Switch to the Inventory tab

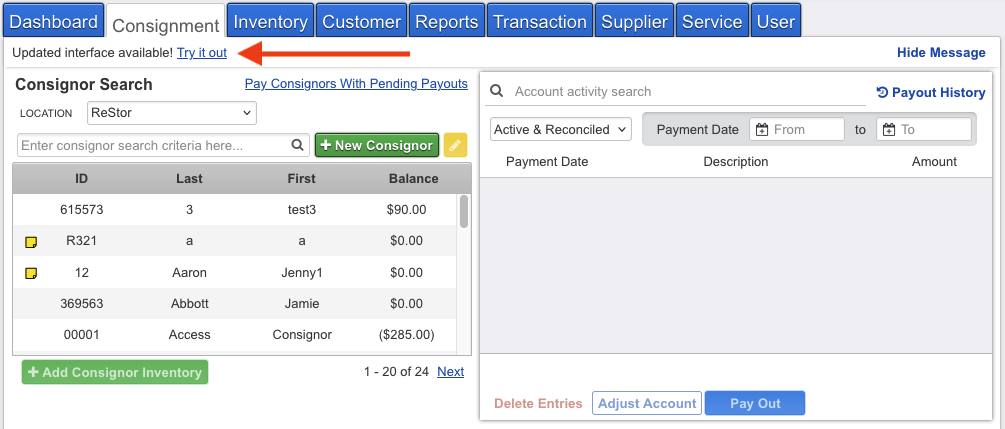point(270,21)
